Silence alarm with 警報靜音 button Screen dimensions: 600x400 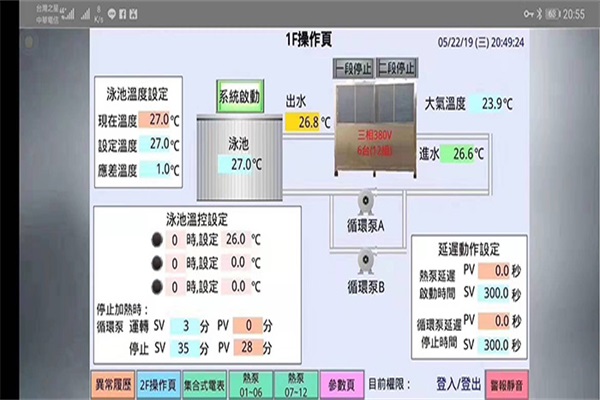pyautogui.click(x=507, y=385)
